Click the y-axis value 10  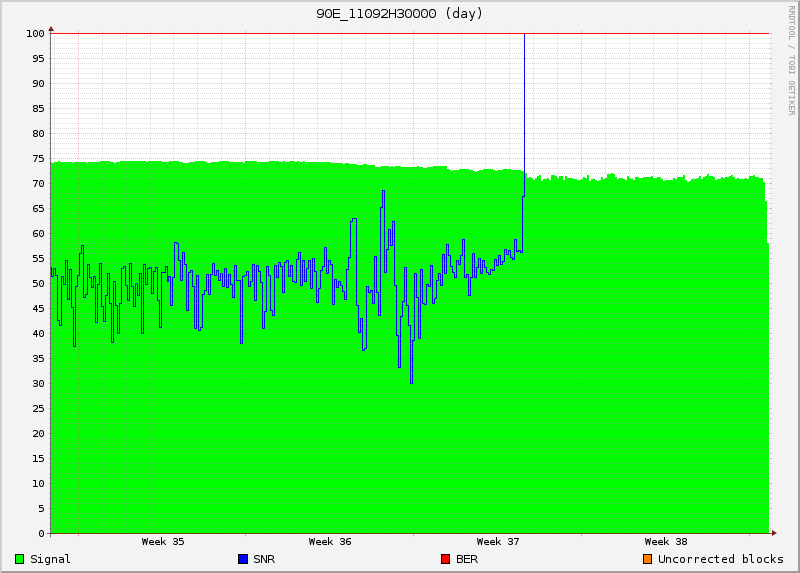[38, 484]
